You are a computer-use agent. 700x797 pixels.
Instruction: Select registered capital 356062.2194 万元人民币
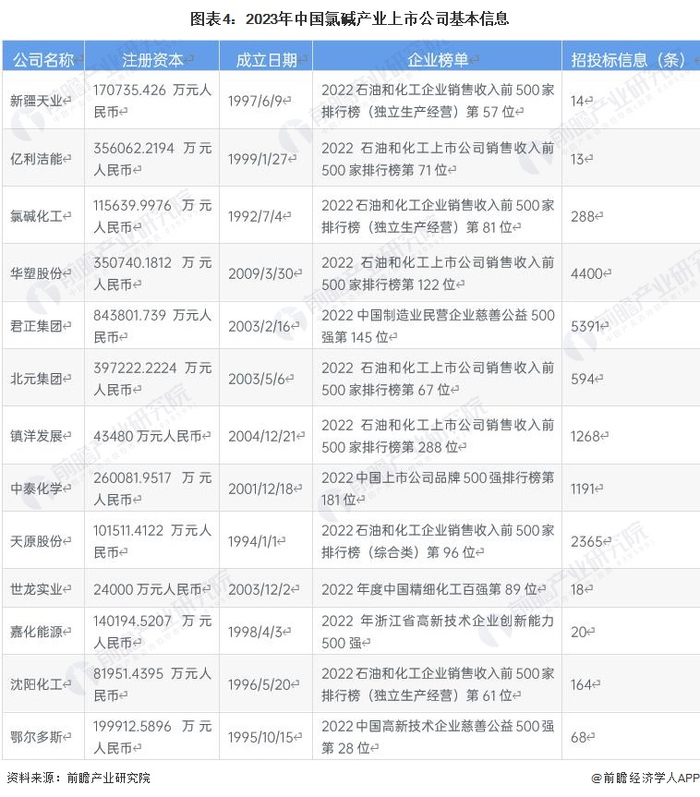(152, 159)
